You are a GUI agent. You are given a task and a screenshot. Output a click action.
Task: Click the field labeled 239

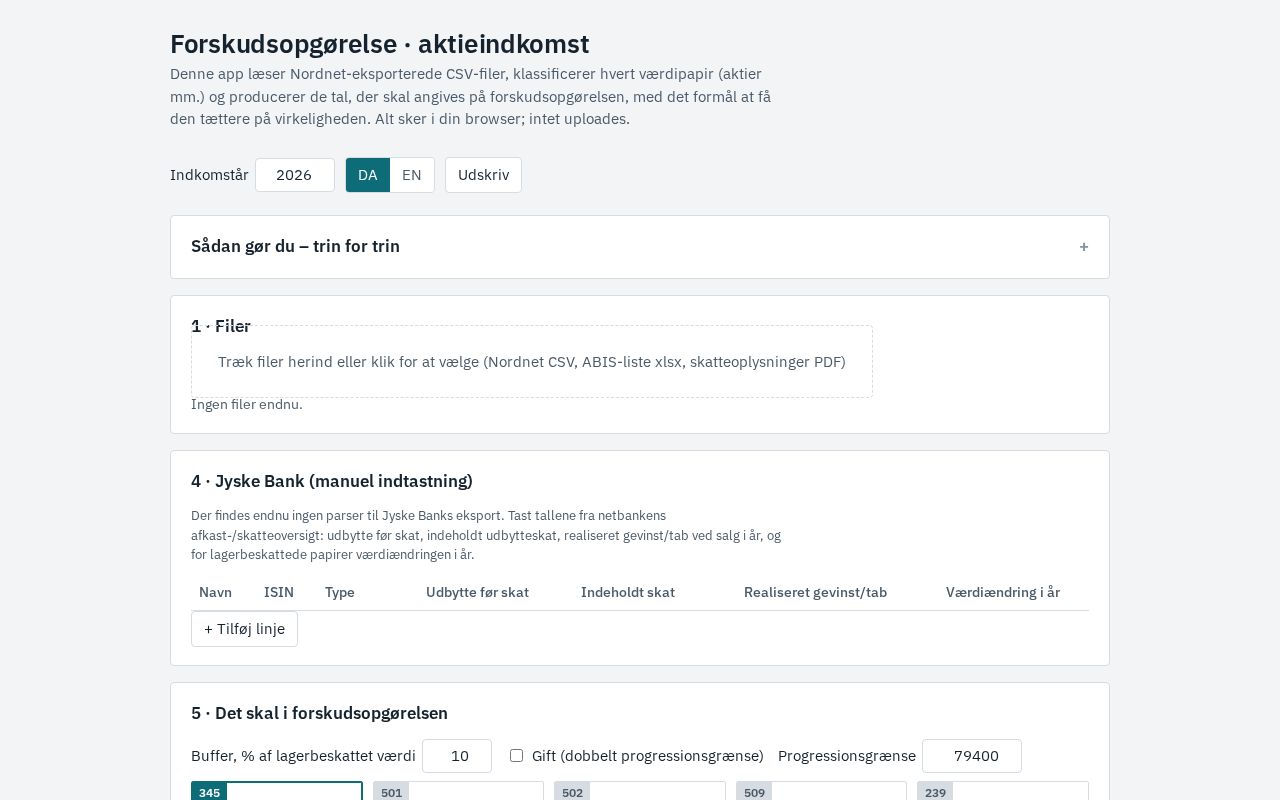1003,791
